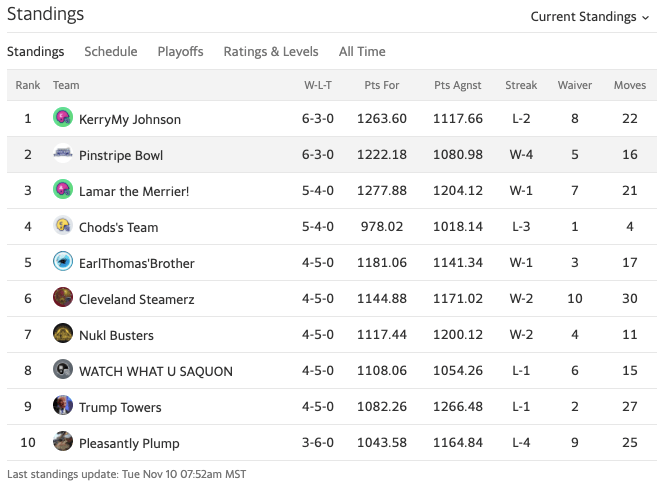Open the Trump Towers team link

120,407
